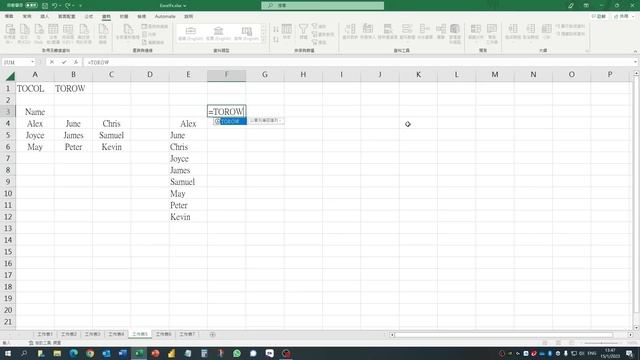This screenshot has width=640, height=360.
Task: Select cell A1 with text TOCOL
Action: point(35,89)
